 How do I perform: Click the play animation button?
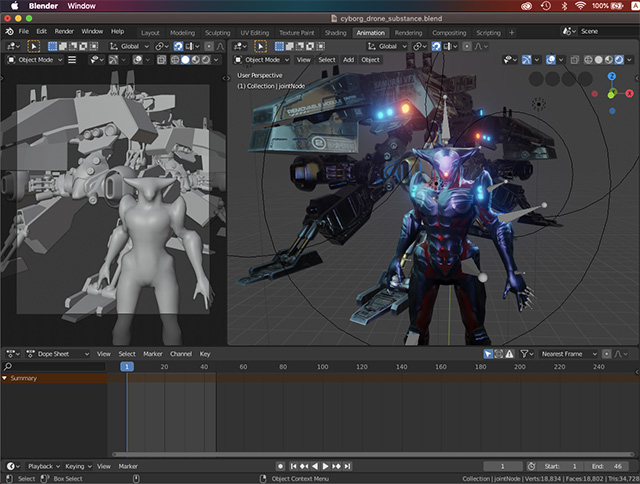327,466
